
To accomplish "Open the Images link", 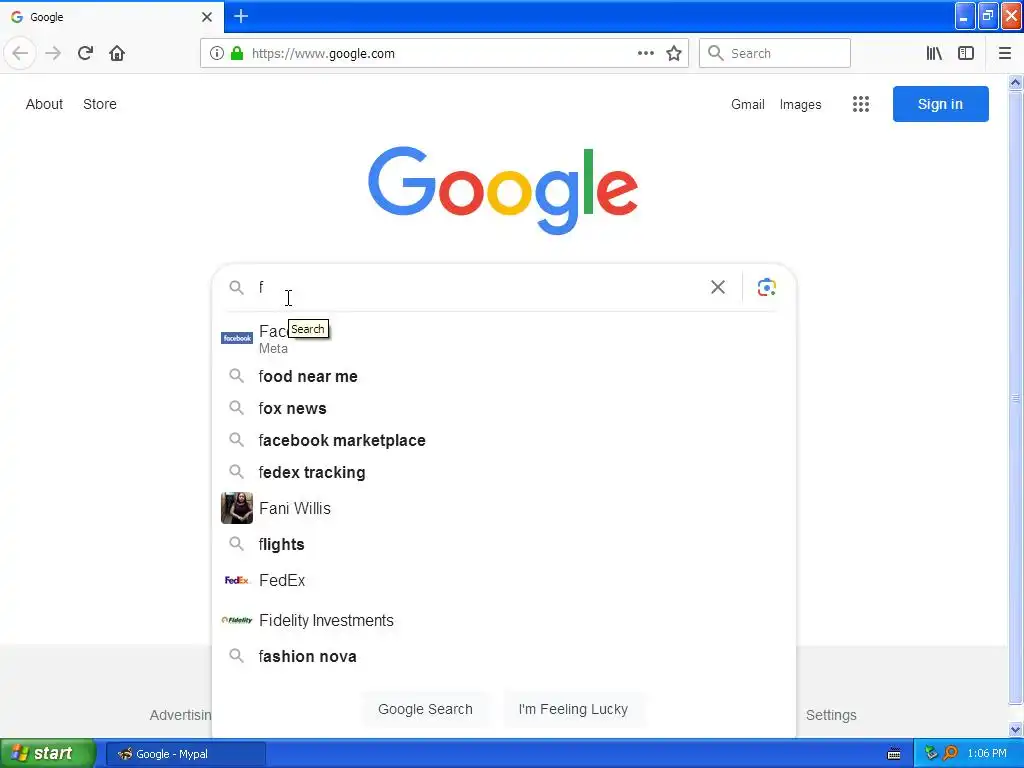I will pos(800,104).
